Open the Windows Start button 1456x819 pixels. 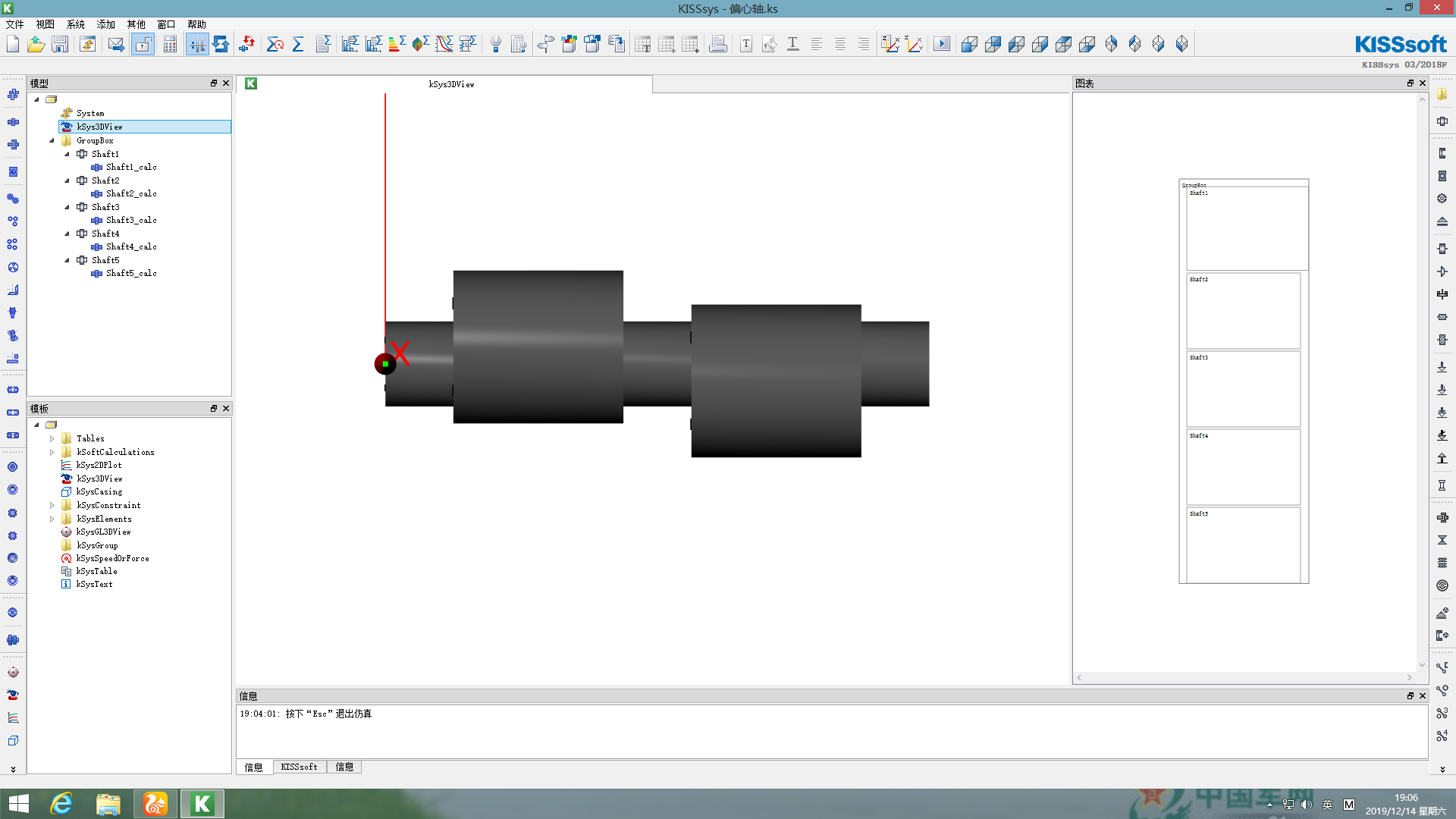click(x=18, y=804)
